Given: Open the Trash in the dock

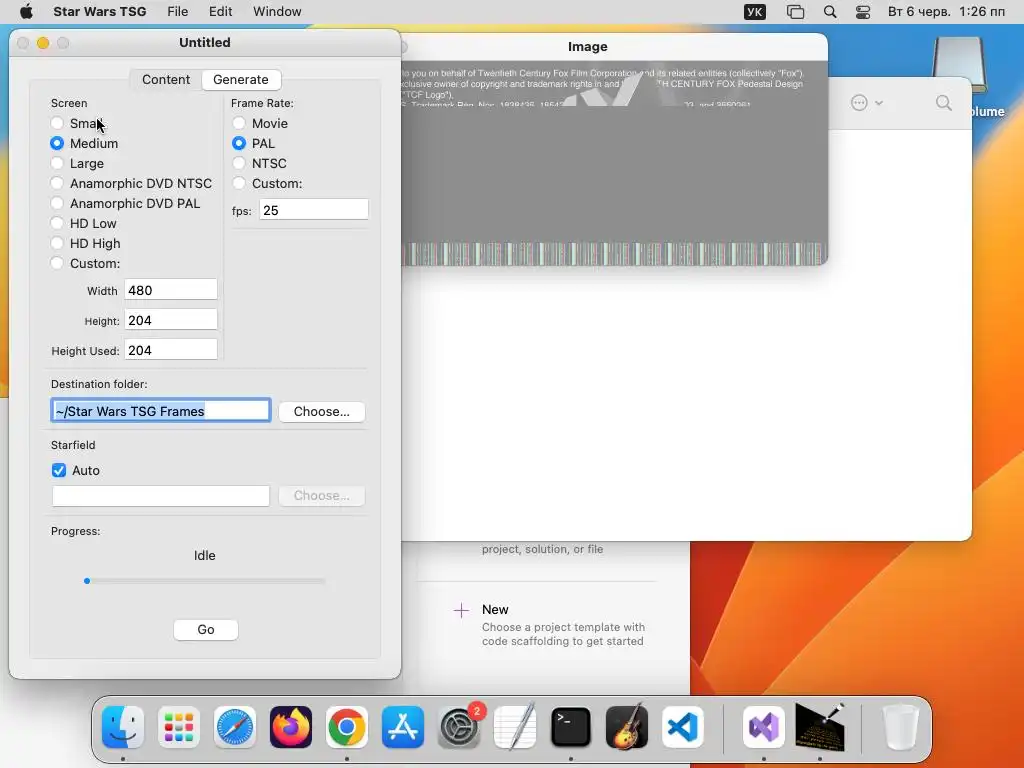Looking at the screenshot, I should pyautogui.click(x=900, y=727).
